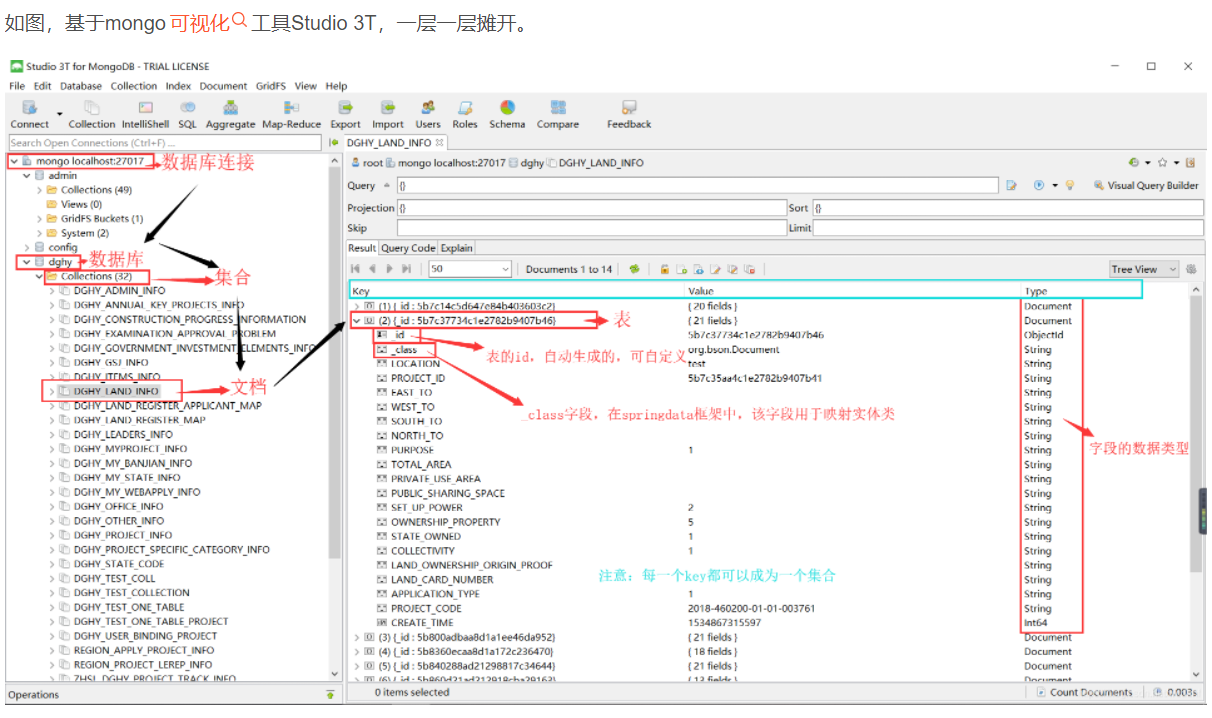
Task: Expand document (3) in results
Action: pos(357,637)
